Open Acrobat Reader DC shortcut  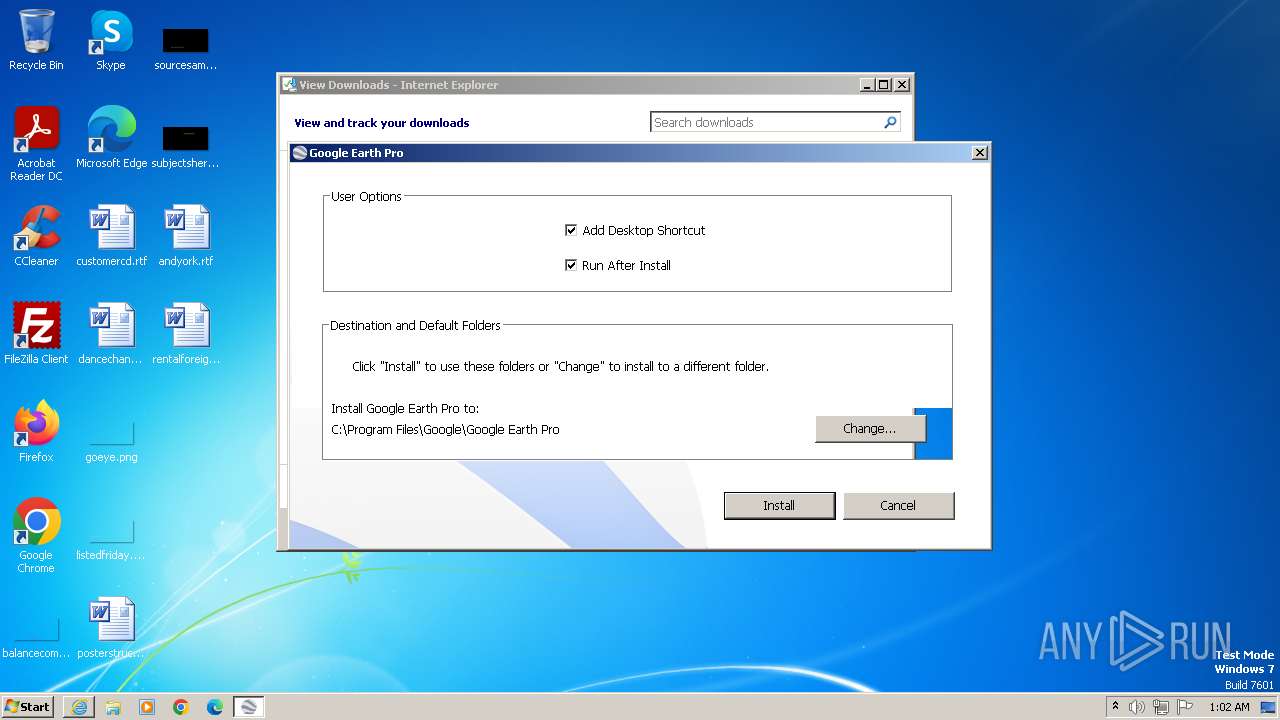coord(36,144)
